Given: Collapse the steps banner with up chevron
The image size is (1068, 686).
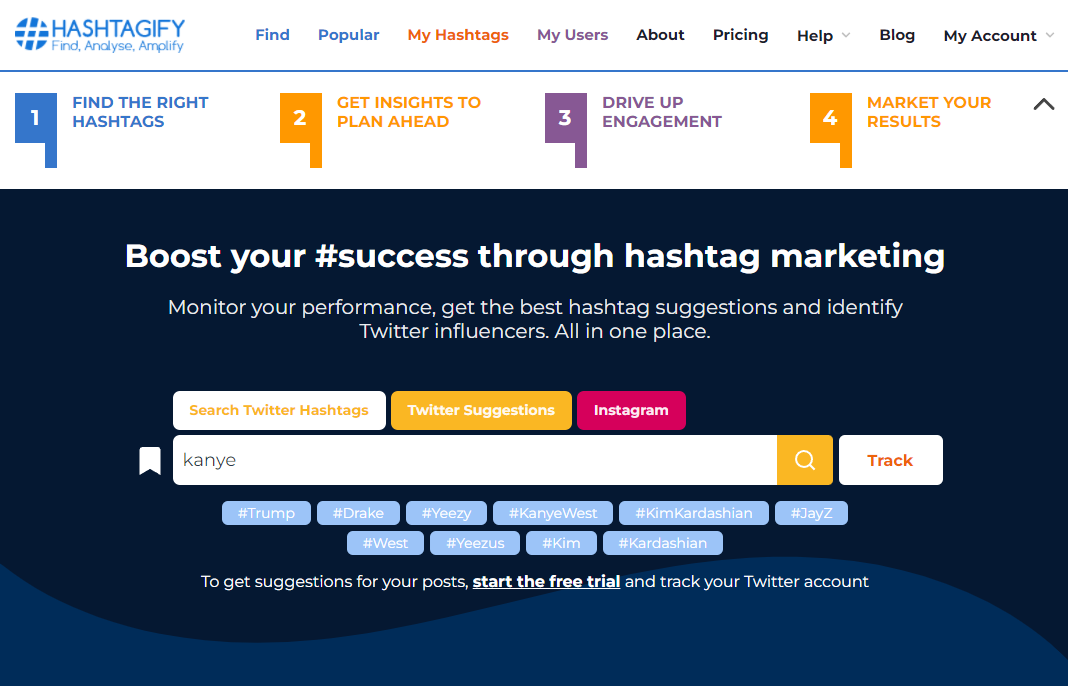Looking at the screenshot, I should pyautogui.click(x=1043, y=104).
